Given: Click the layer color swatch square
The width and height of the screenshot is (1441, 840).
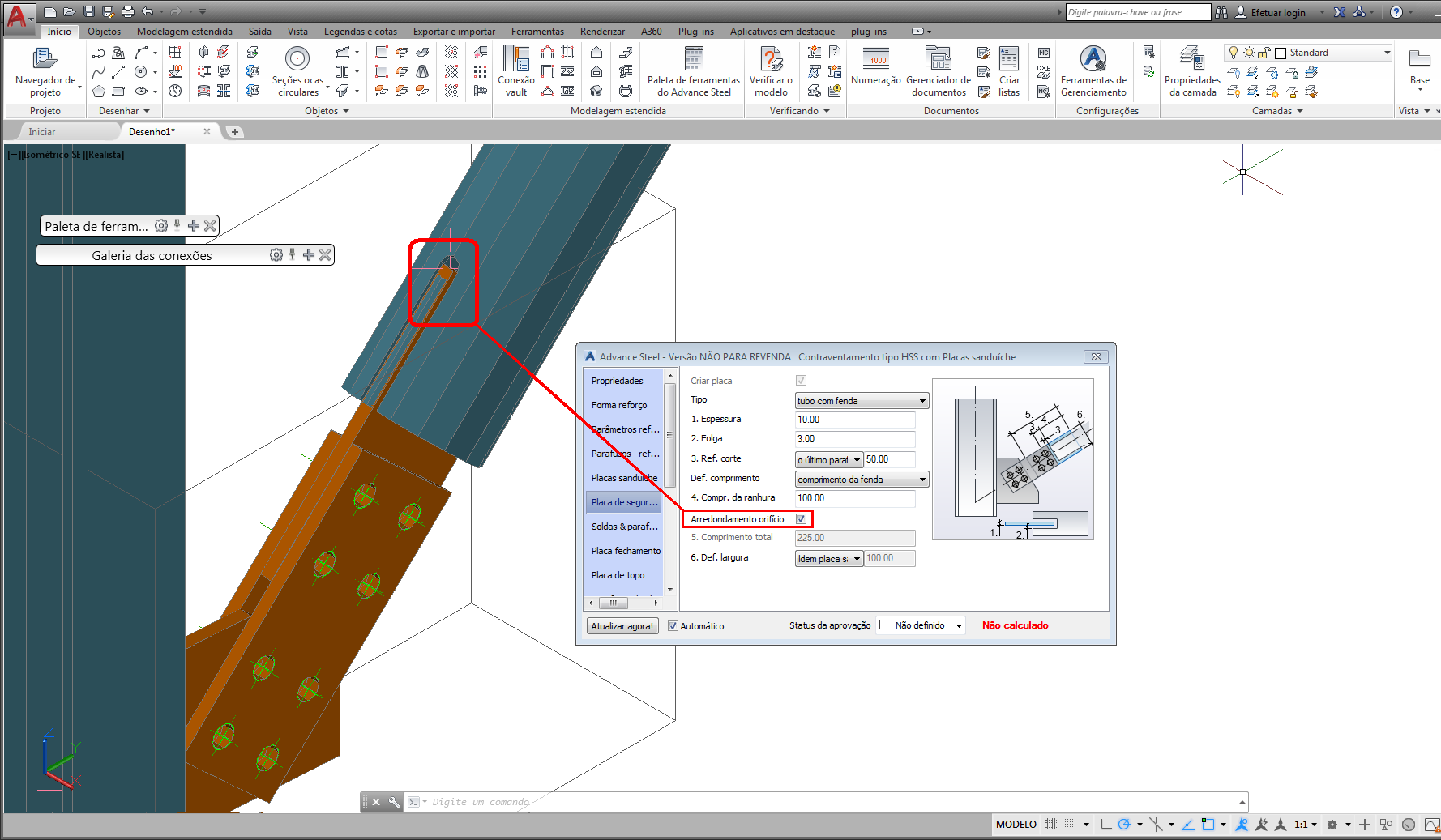Looking at the screenshot, I should [1281, 53].
